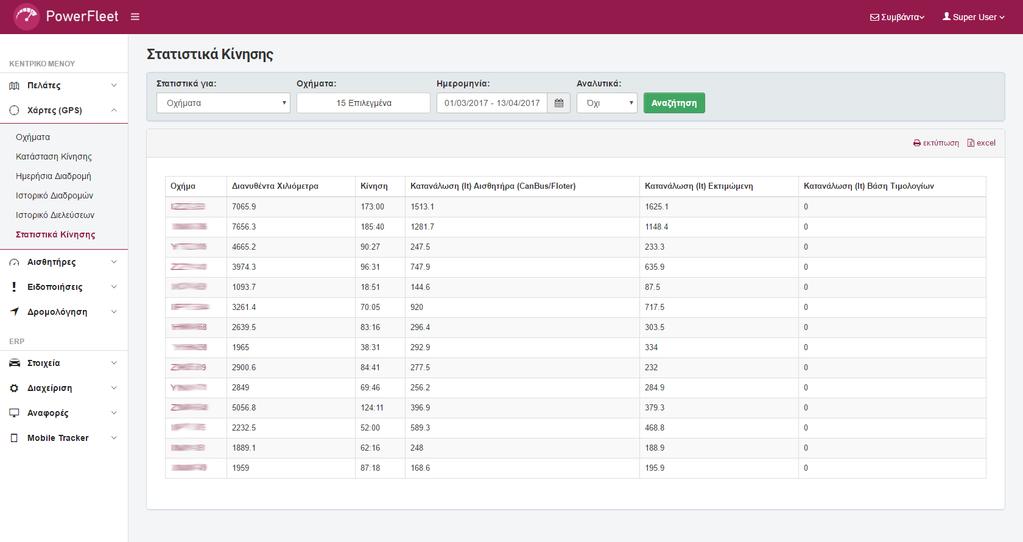Open the Ιστορικό Διαδρομών menu item

tap(54, 195)
